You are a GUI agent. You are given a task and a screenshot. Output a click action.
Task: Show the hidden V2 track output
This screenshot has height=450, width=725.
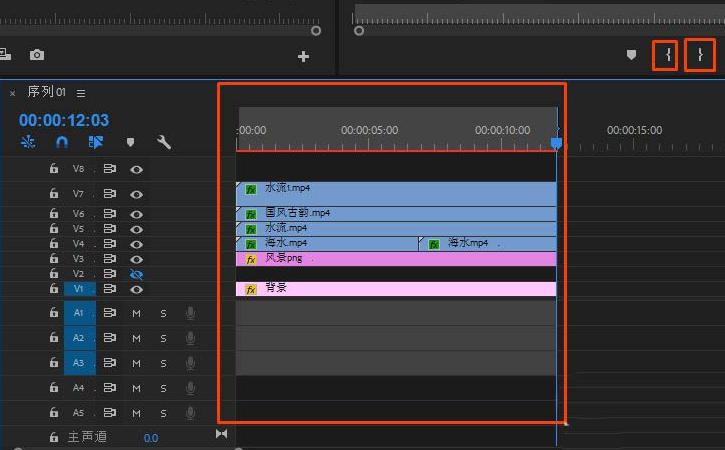point(136,275)
